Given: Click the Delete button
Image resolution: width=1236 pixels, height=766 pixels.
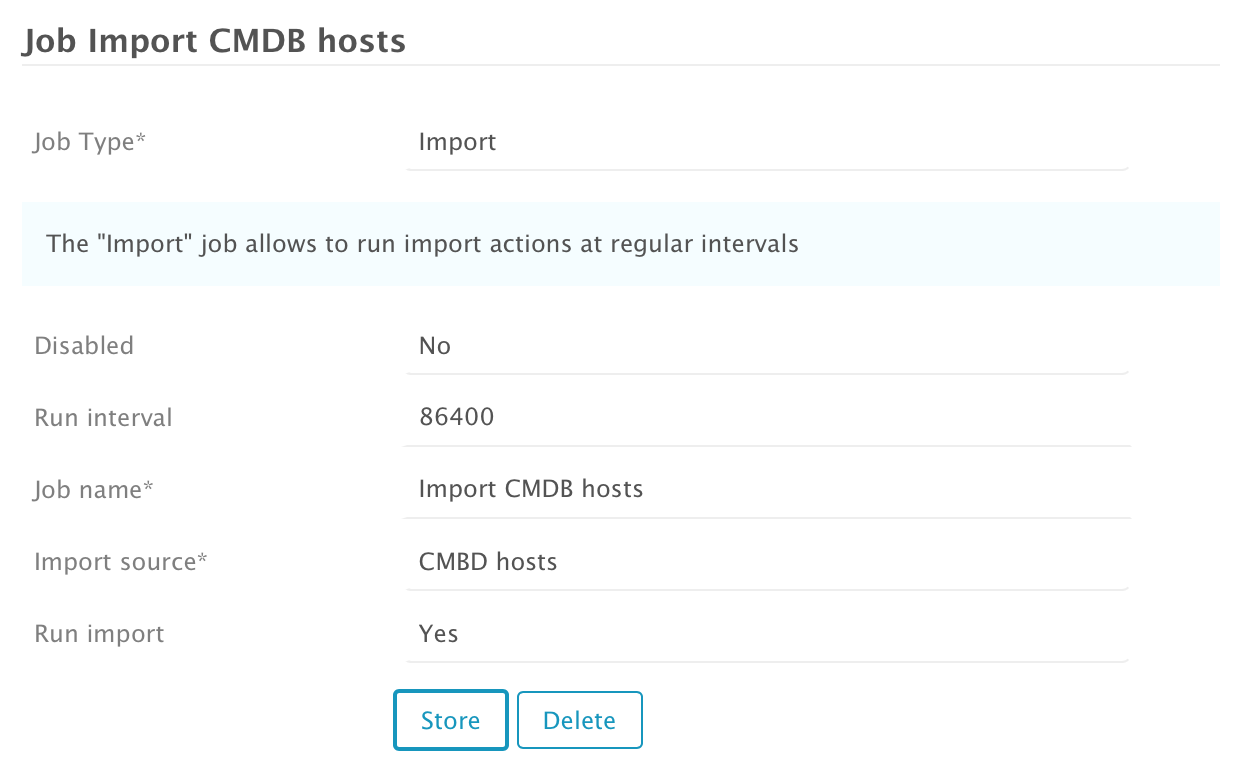Looking at the screenshot, I should pos(580,720).
